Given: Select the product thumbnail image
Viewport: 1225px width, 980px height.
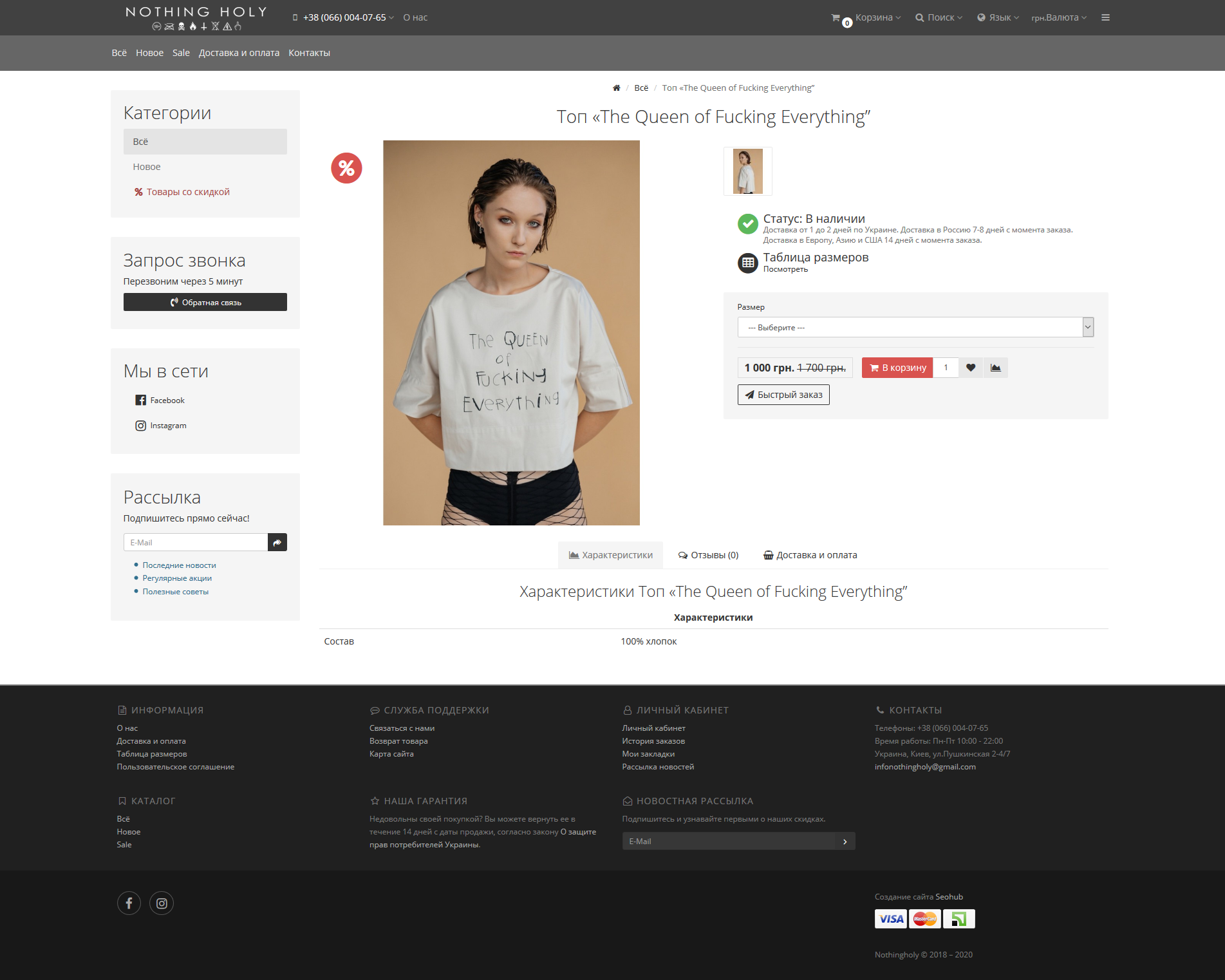Looking at the screenshot, I should point(748,171).
